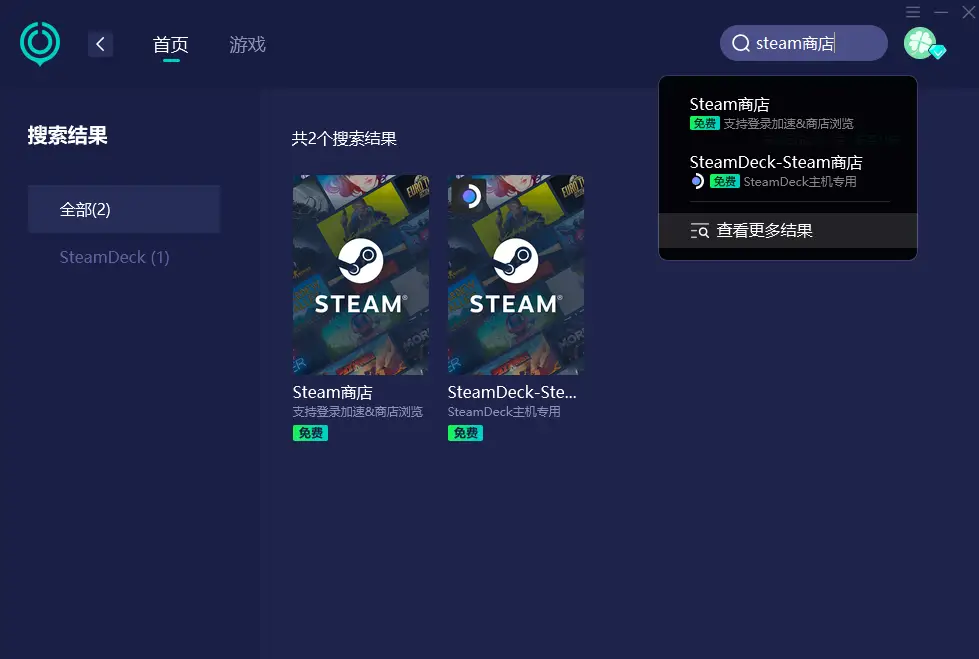Click the 免费 badge in the Steam商店 suggestion
Viewport: 979px width, 659px height.
coord(704,123)
